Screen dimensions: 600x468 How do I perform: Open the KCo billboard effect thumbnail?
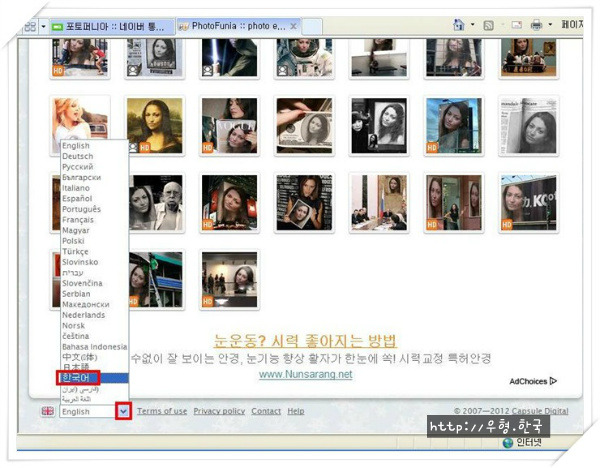point(528,203)
